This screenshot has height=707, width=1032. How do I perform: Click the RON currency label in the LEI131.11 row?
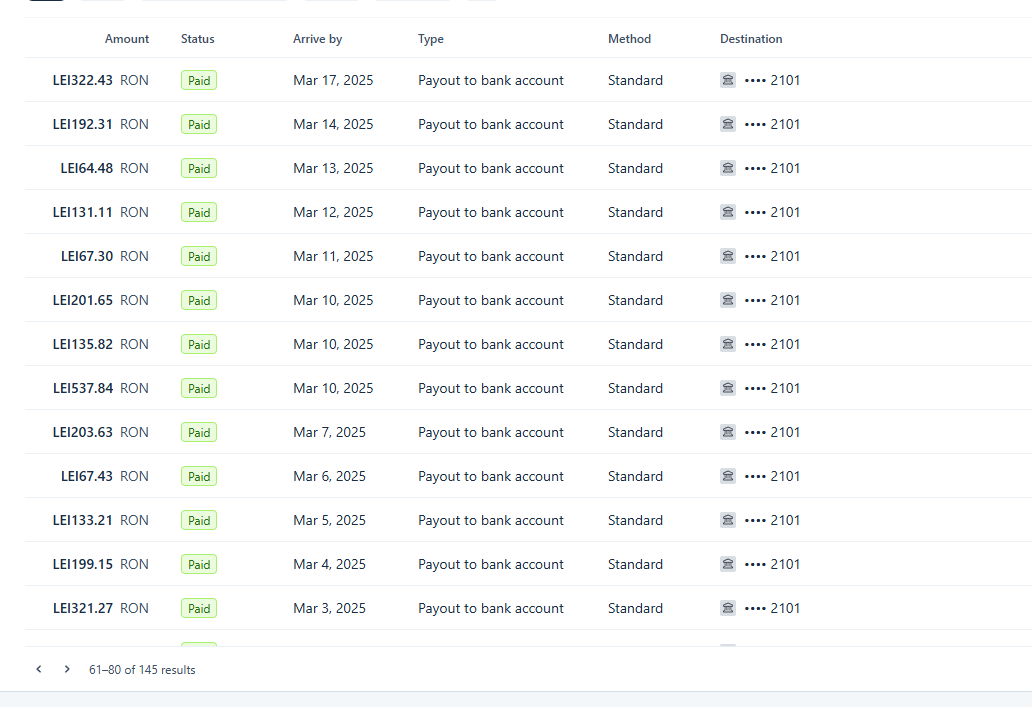(x=134, y=213)
